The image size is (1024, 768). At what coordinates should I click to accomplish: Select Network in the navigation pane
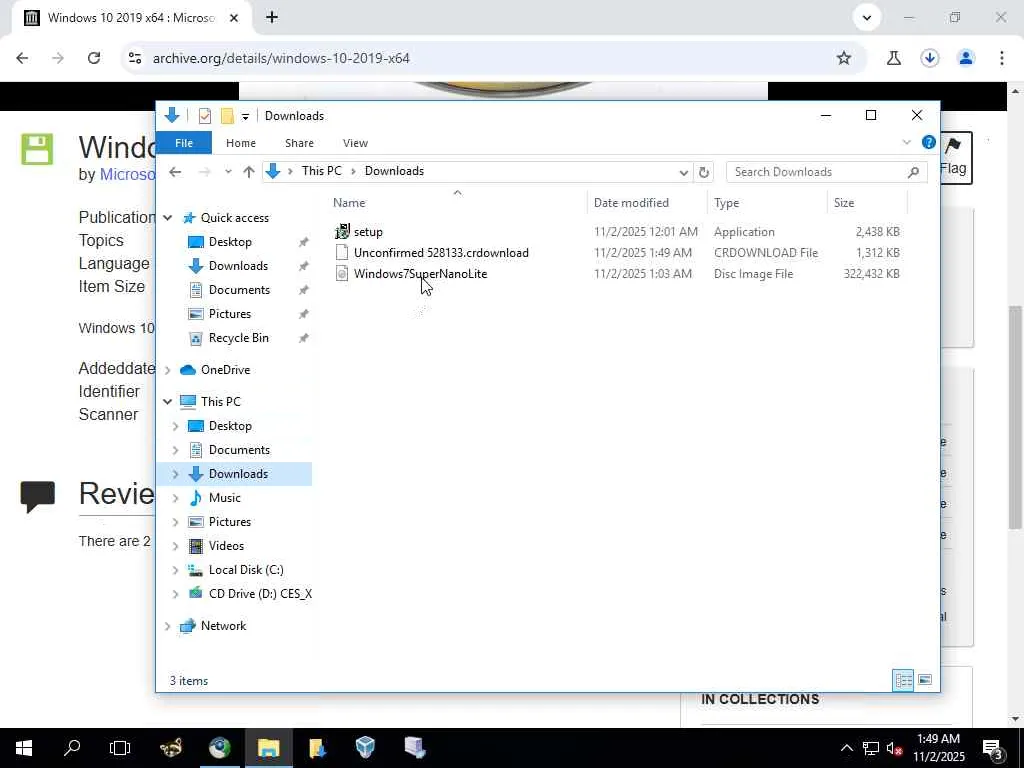tap(223, 626)
